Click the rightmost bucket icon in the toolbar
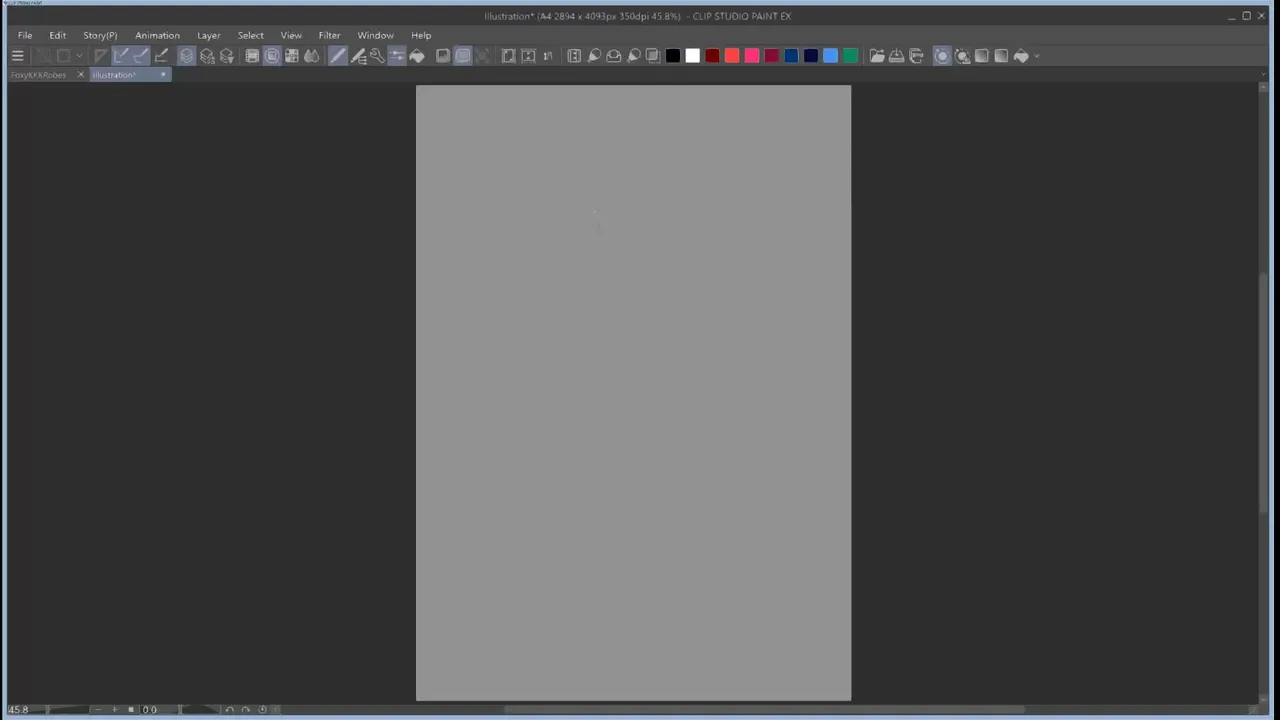Screen dimensions: 1280x720 tap(1021, 56)
